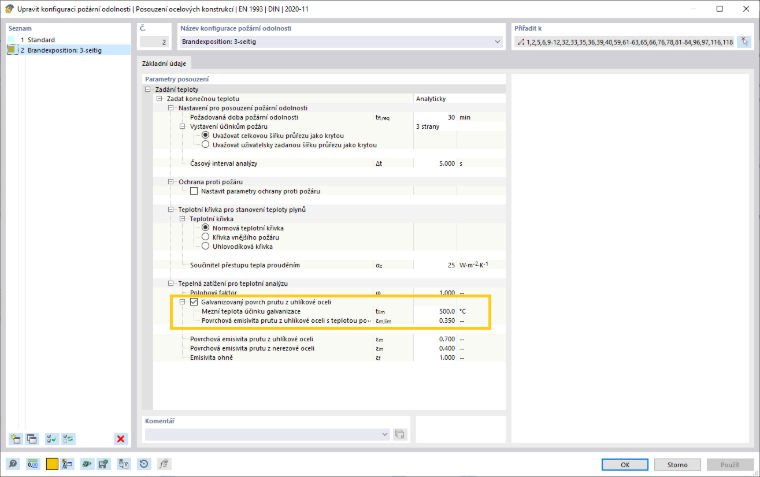Open help search bubble icon
The image size is (760, 477).
point(13,464)
